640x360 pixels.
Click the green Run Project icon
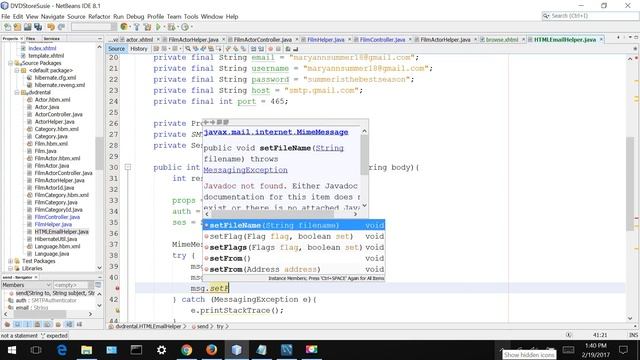158,27
